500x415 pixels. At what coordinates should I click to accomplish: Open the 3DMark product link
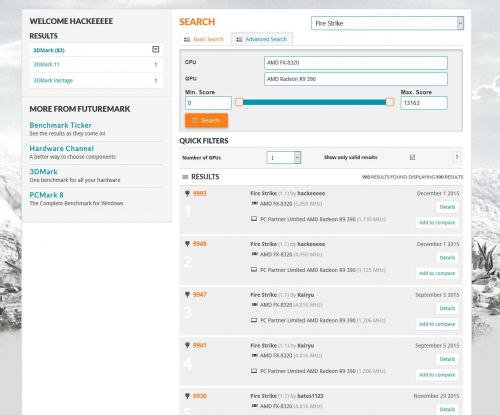pos(44,172)
